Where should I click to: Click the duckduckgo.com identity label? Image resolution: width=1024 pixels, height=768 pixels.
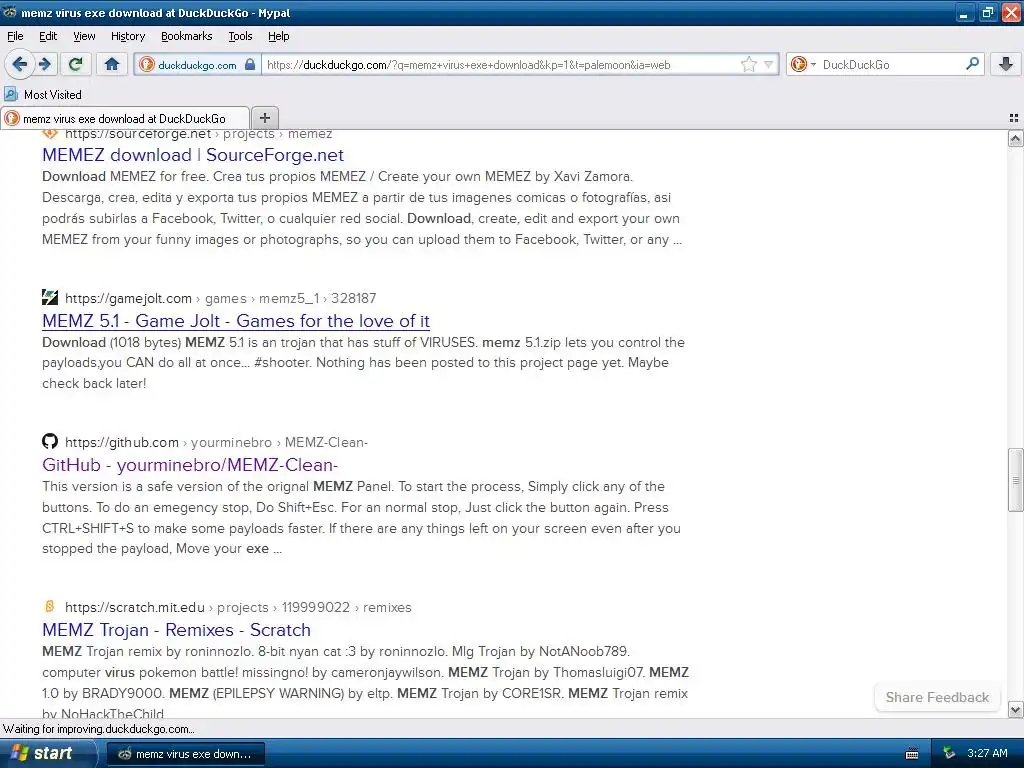click(197, 65)
